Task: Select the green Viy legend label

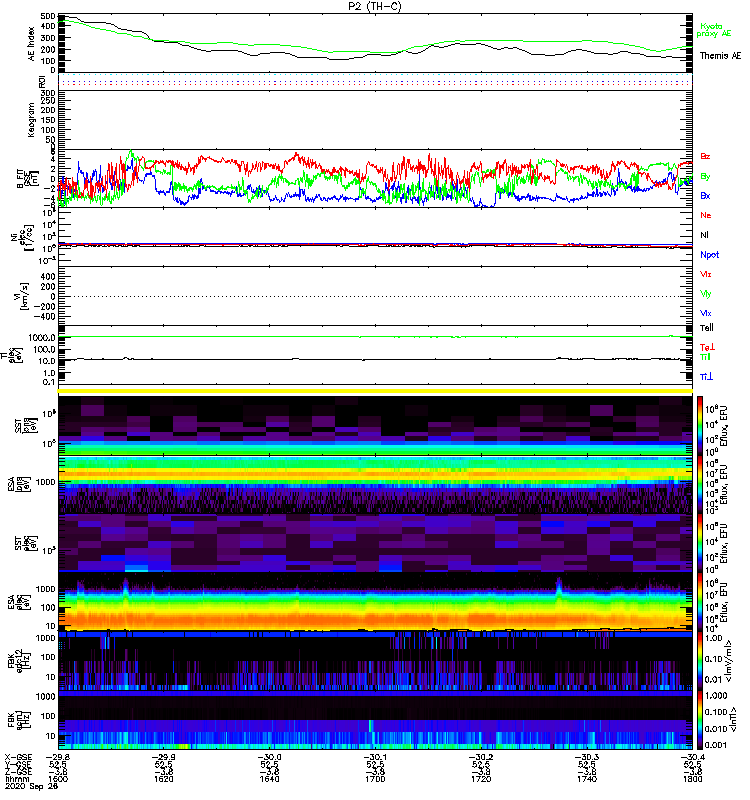Action: [706, 294]
